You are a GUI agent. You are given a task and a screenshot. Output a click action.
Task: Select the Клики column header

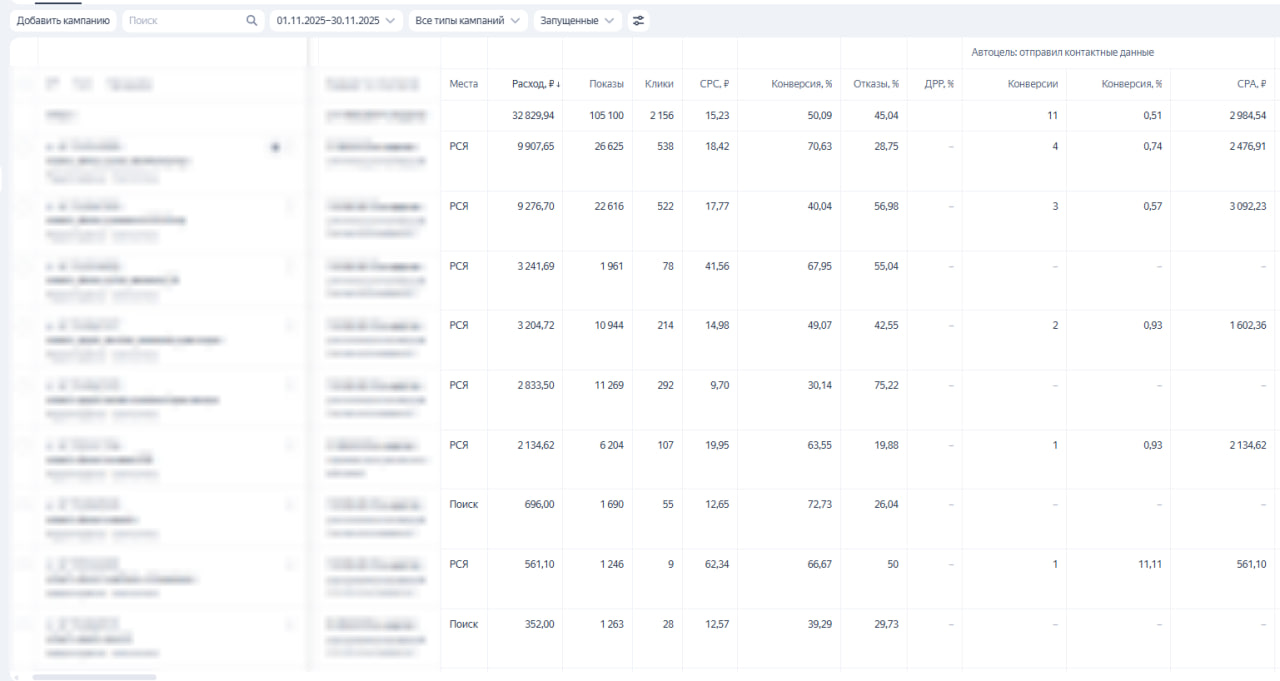[659, 84]
